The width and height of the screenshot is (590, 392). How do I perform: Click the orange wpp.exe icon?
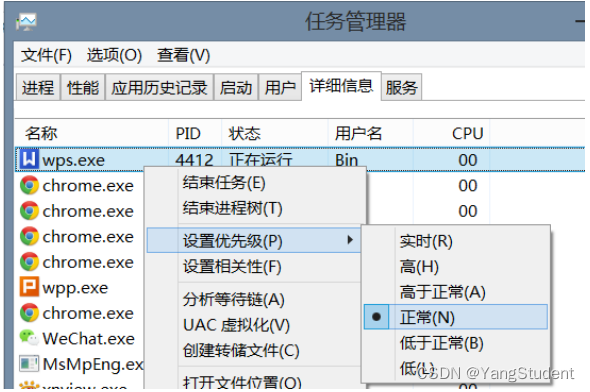29,287
